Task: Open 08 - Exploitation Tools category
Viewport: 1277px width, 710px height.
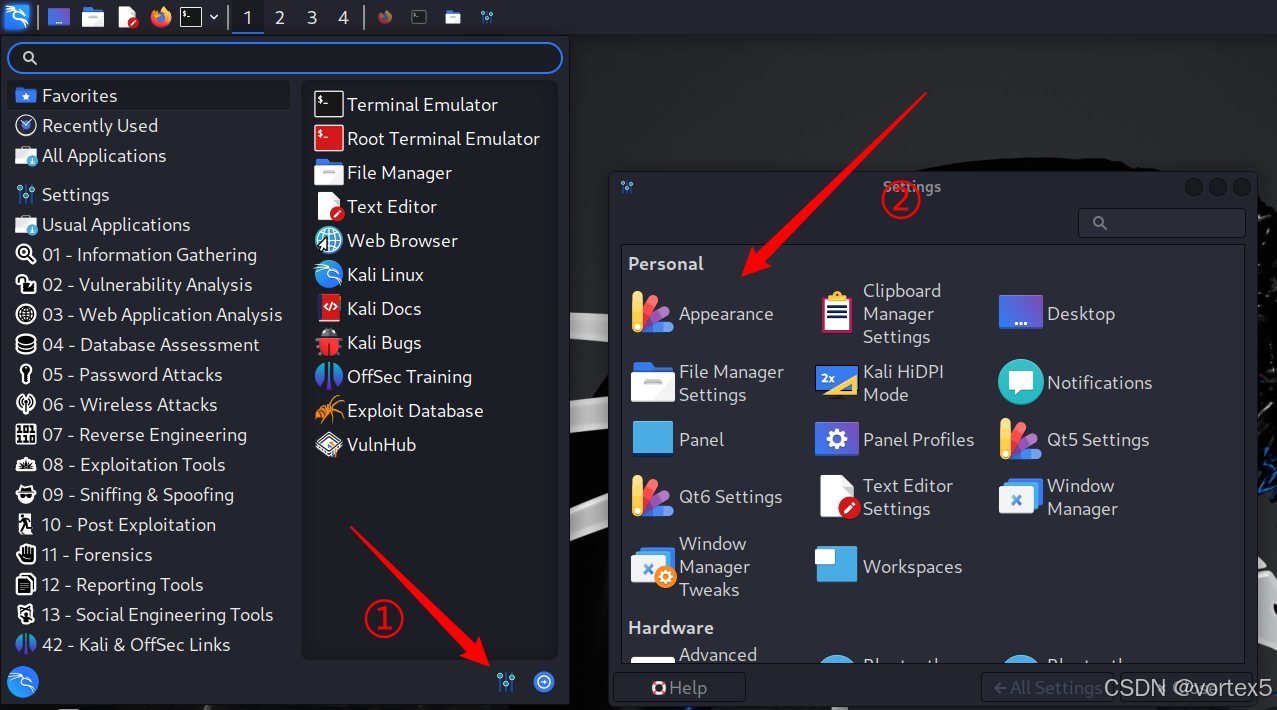Action: pyautogui.click(x=148, y=464)
